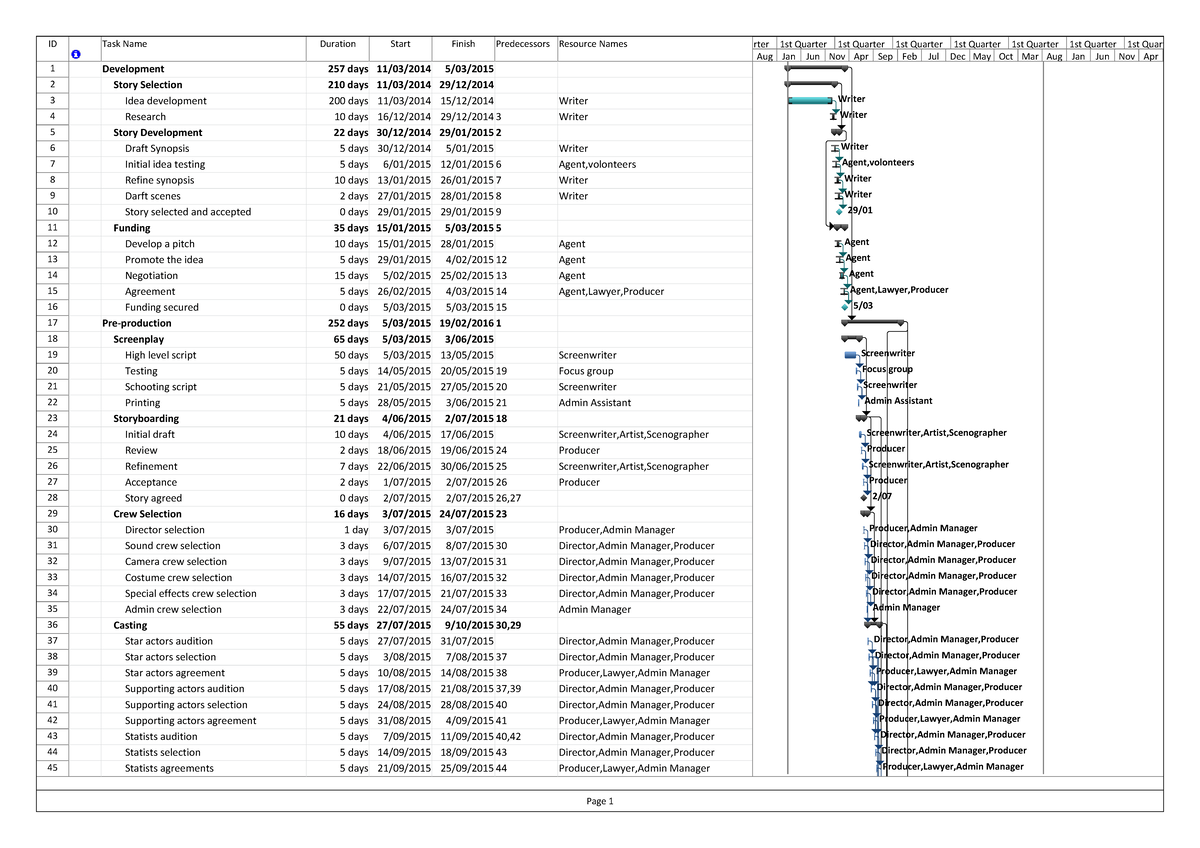Select the Crew Selection summary task
This screenshot has height=848, width=1200.
point(148,514)
